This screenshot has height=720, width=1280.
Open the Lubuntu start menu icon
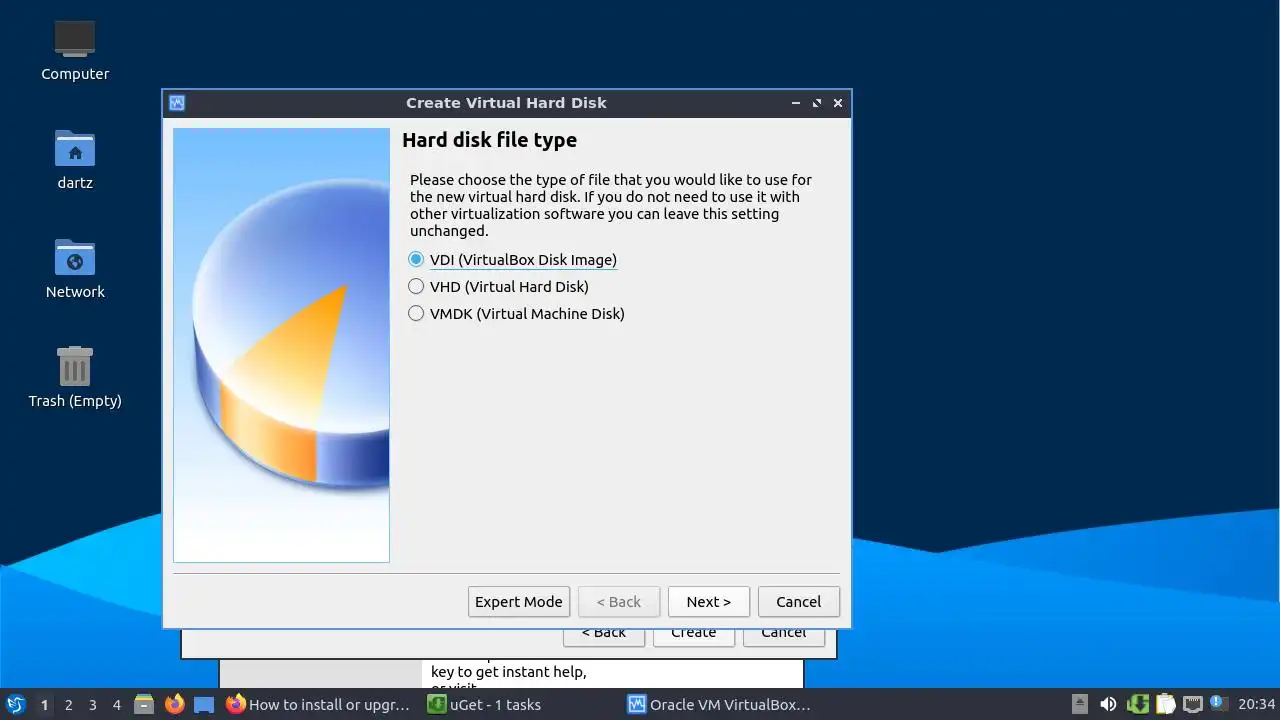[x=15, y=704]
